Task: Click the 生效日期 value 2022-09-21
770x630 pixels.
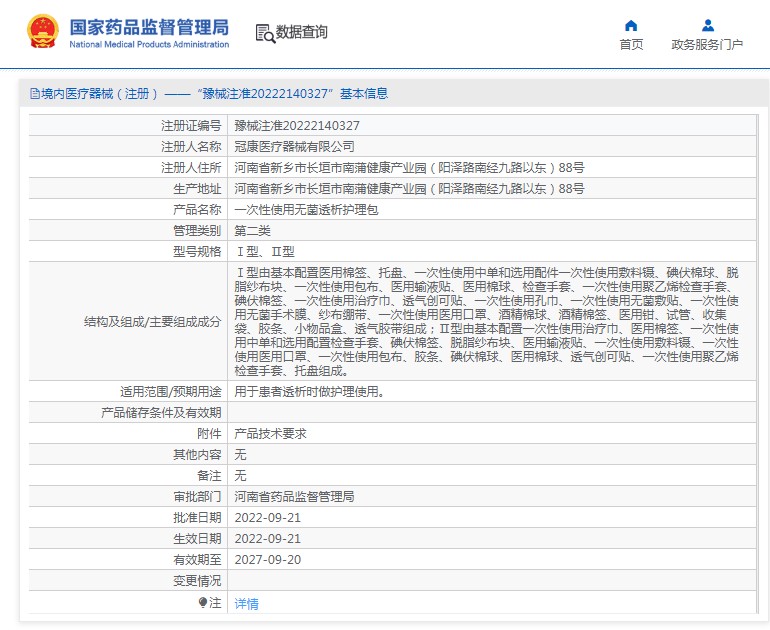Action: (268, 539)
